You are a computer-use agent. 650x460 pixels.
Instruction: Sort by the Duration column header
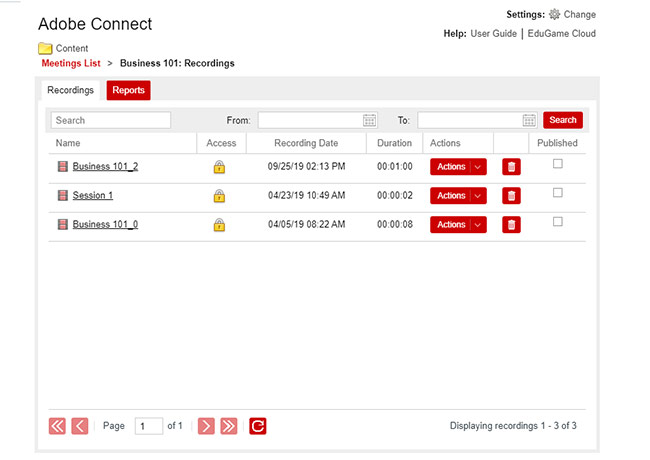coord(395,143)
